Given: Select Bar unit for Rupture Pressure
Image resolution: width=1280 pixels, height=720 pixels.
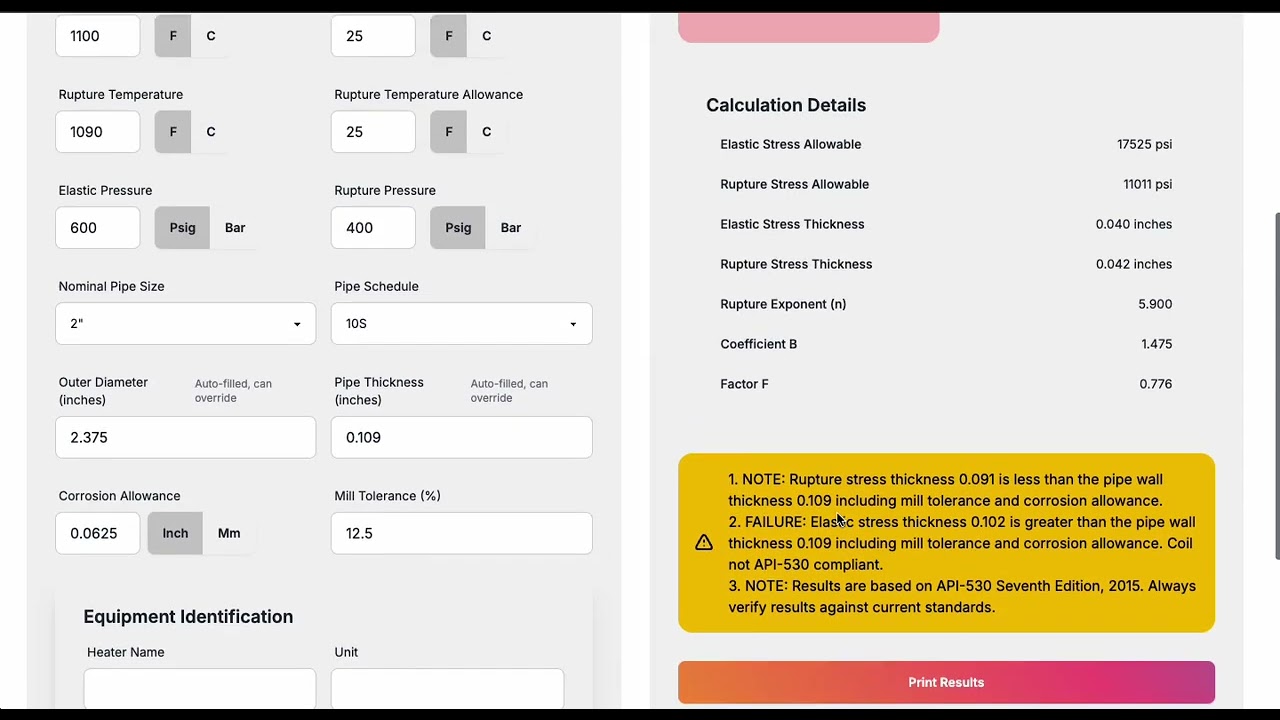Looking at the screenshot, I should pos(511,228).
